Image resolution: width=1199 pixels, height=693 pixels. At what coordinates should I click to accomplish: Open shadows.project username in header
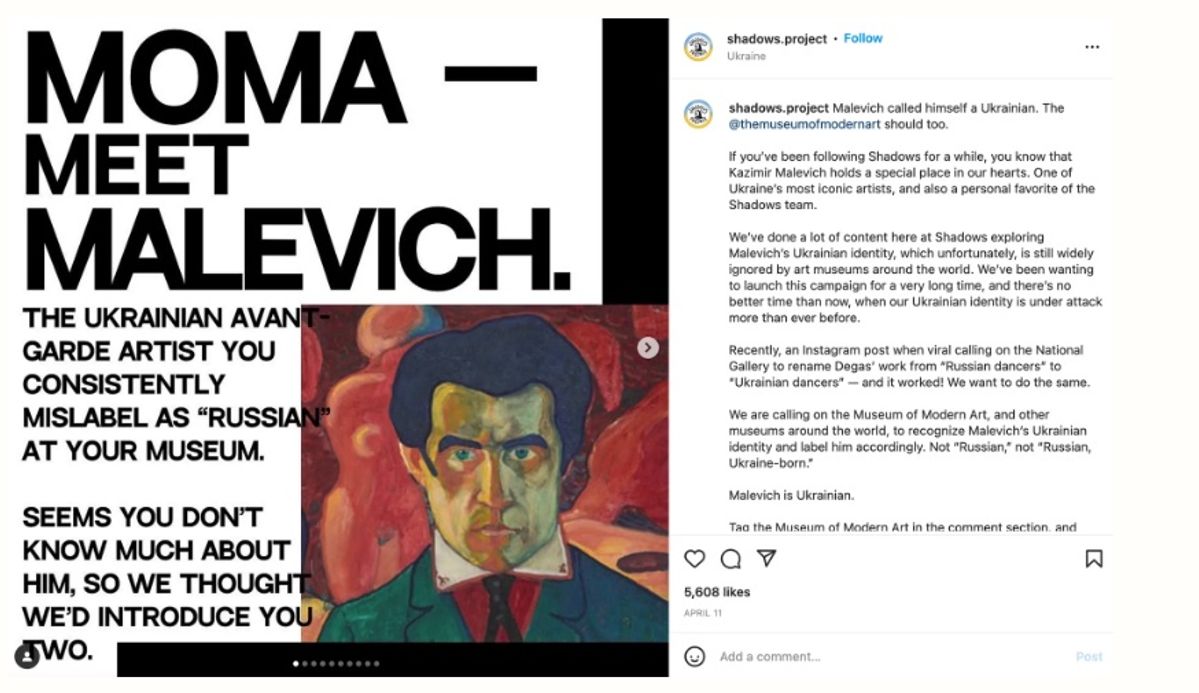point(777,38)
